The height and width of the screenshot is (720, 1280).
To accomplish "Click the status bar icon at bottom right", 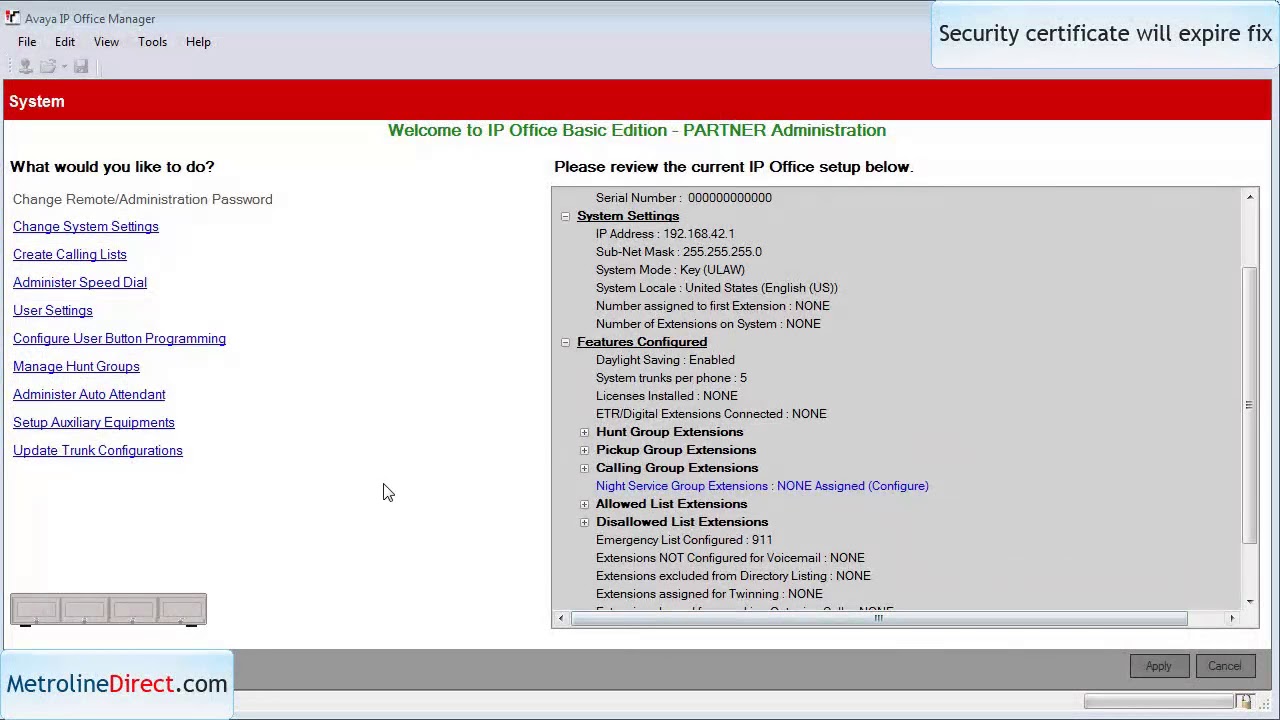I will pos(1244,702).
